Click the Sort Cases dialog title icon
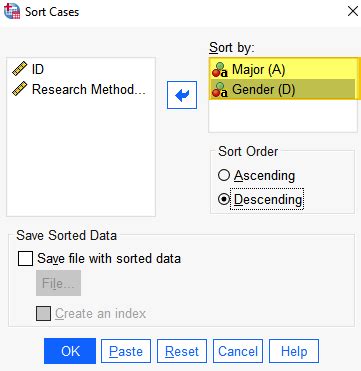 coord(12,11)
